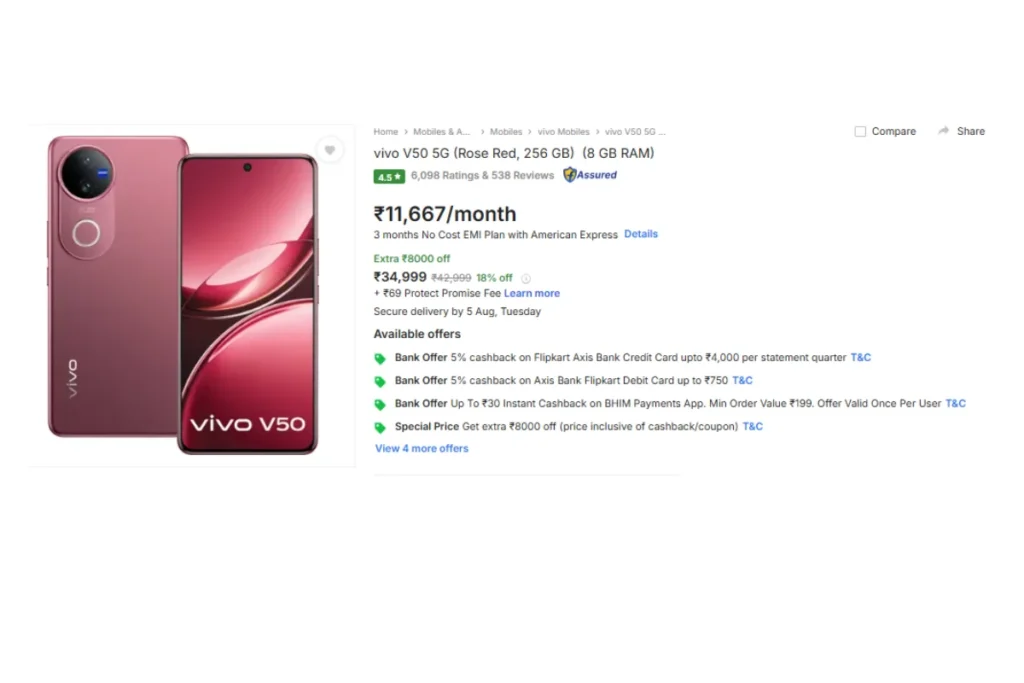Open vivo Mobiles breadcrumb link
Viewport: 1024px width, 683px height.
click(x=563, y=132)
